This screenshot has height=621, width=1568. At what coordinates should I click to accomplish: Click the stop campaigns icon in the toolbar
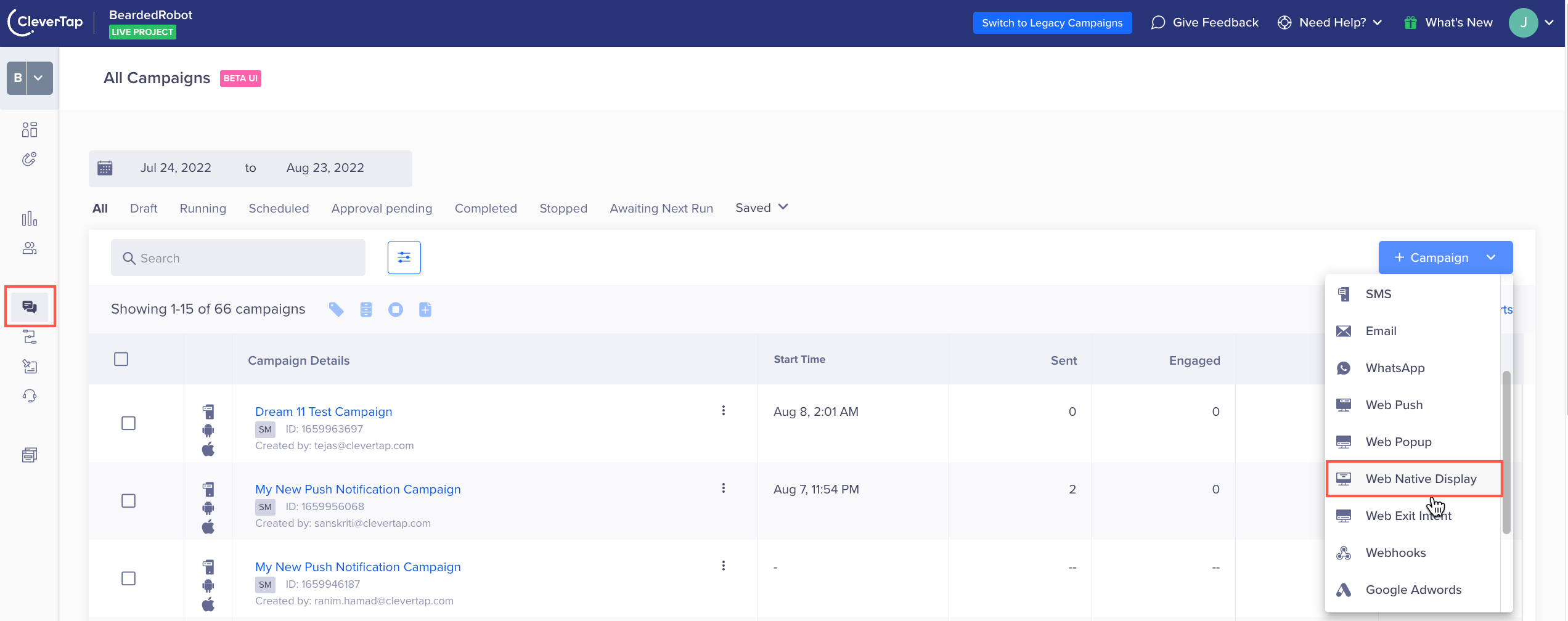396,309
